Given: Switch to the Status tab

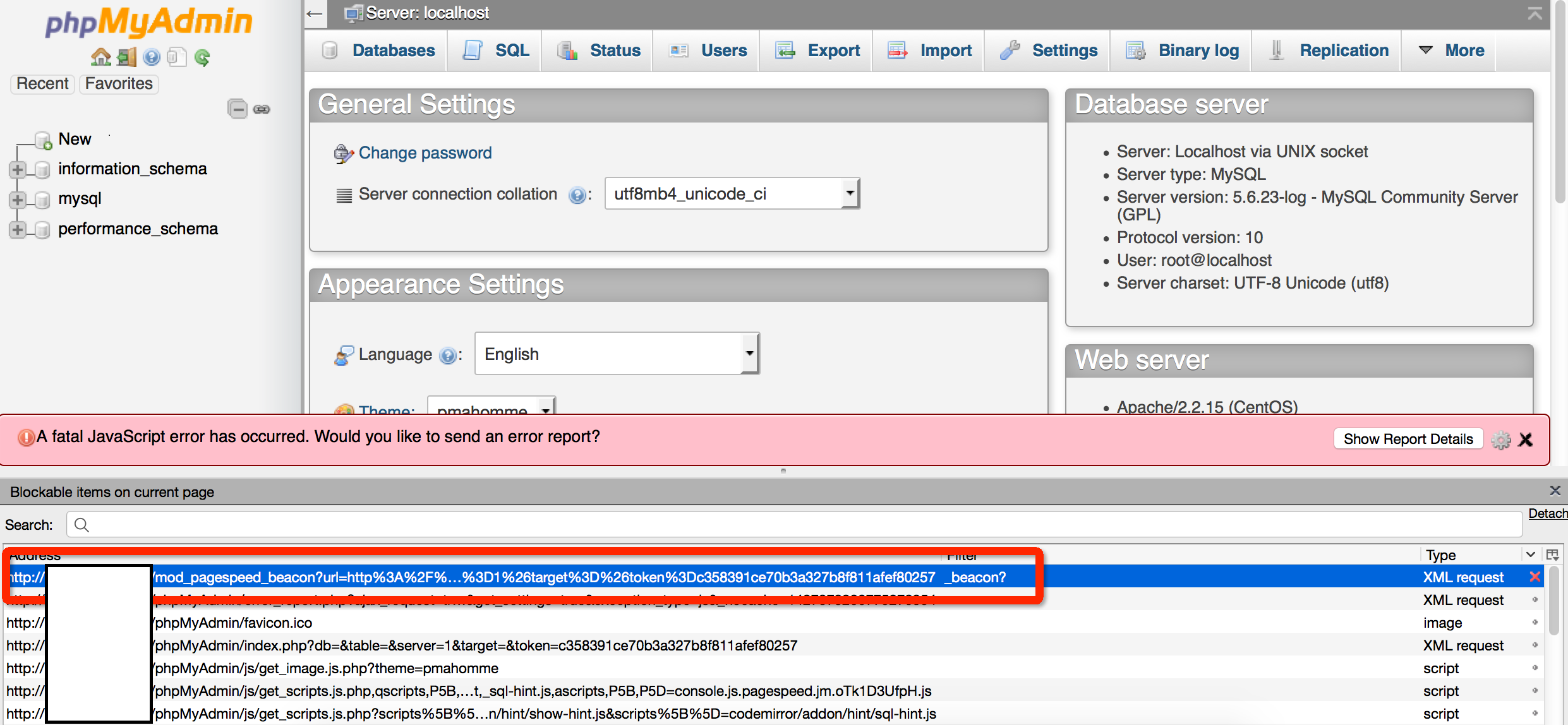Looking at the screenshot, I should 598,51.
